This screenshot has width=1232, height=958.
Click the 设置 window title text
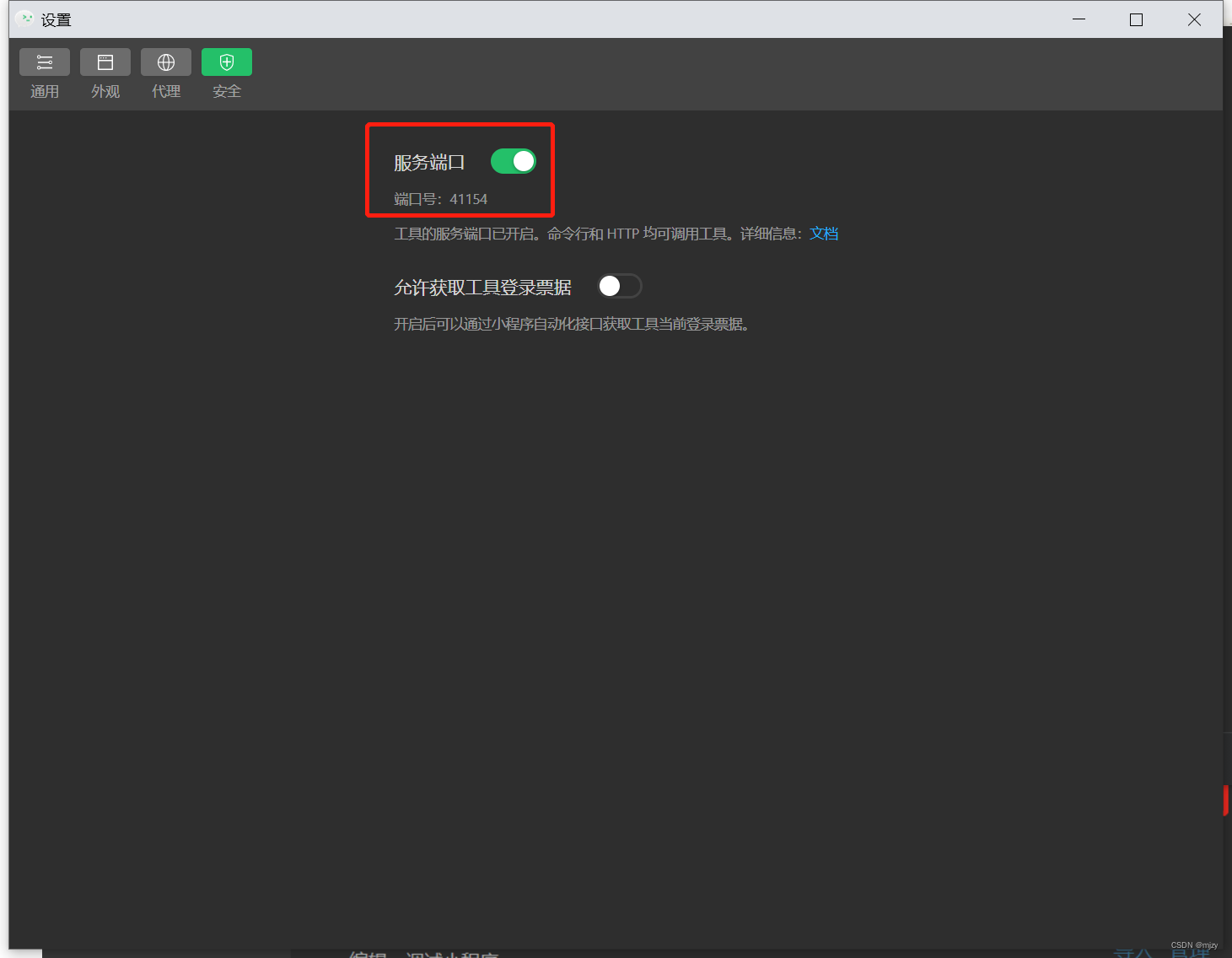[56, 19]
